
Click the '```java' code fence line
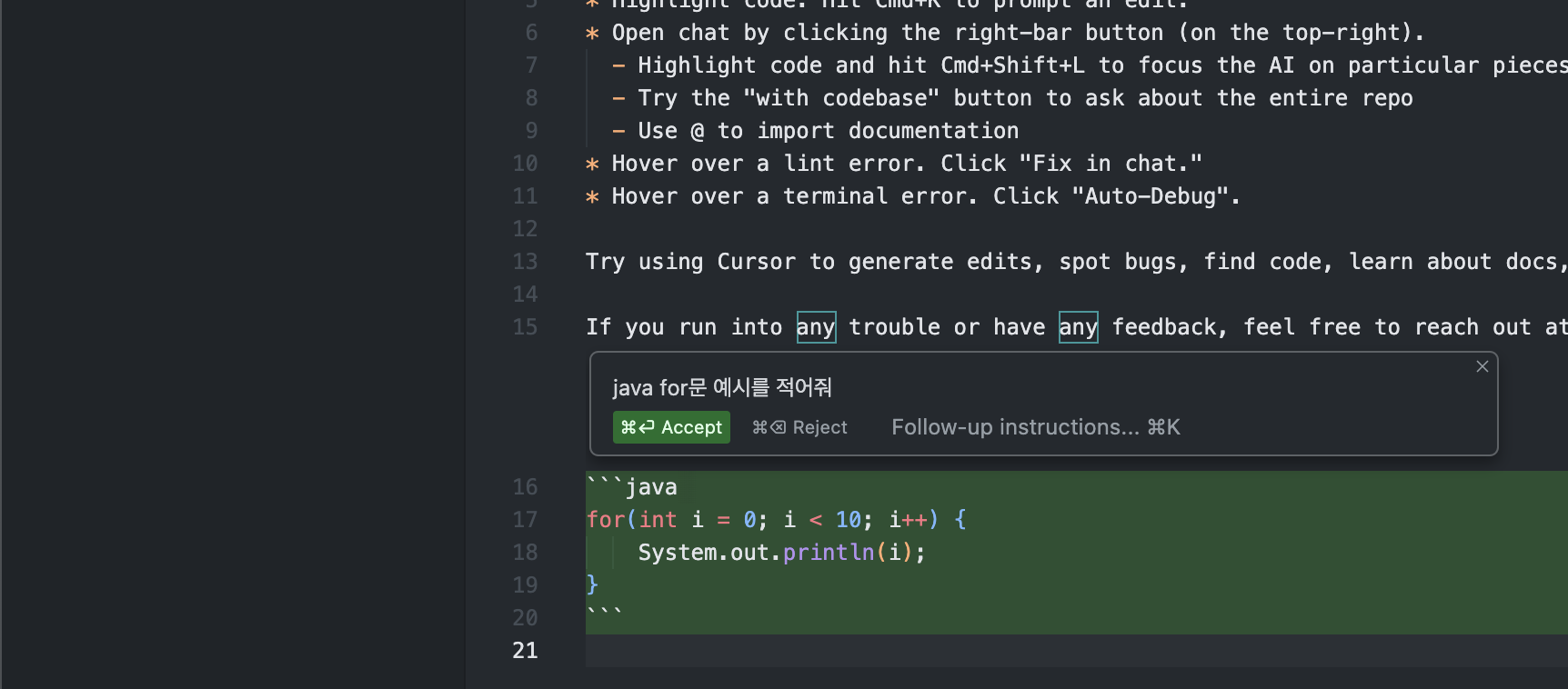(631, 487)
